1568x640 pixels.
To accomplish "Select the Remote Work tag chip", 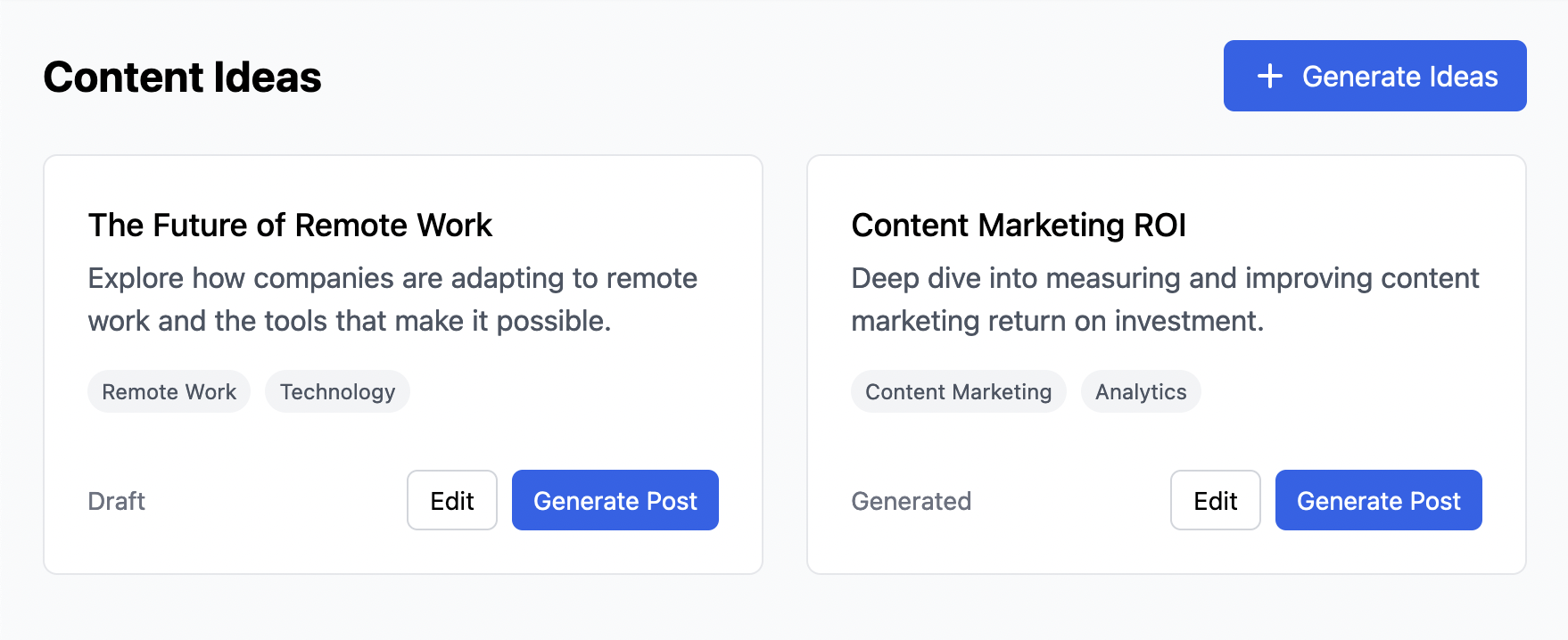I will point(169,392).
